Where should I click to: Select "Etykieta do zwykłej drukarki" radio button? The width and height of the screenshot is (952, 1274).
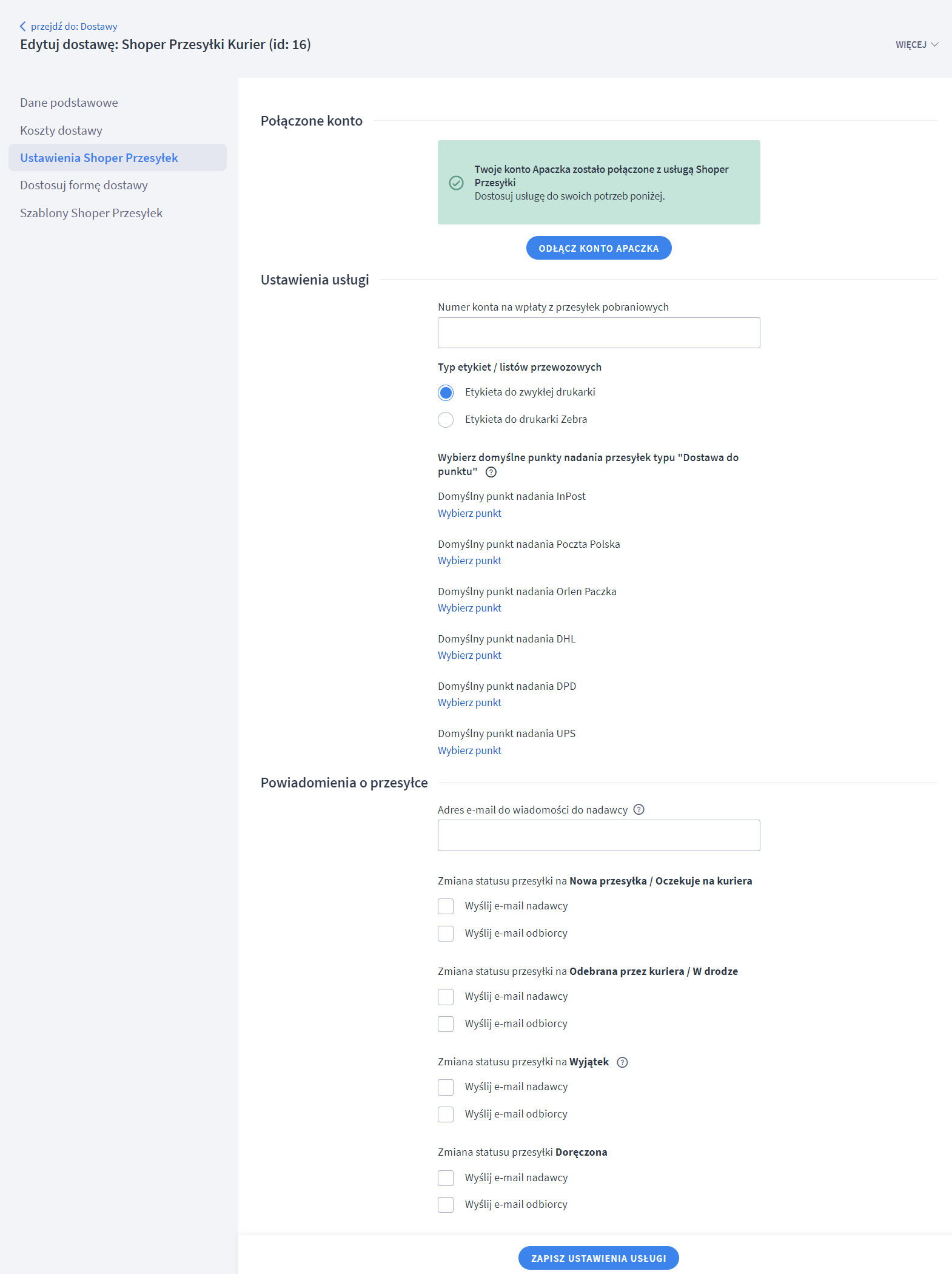pos(446,393)
